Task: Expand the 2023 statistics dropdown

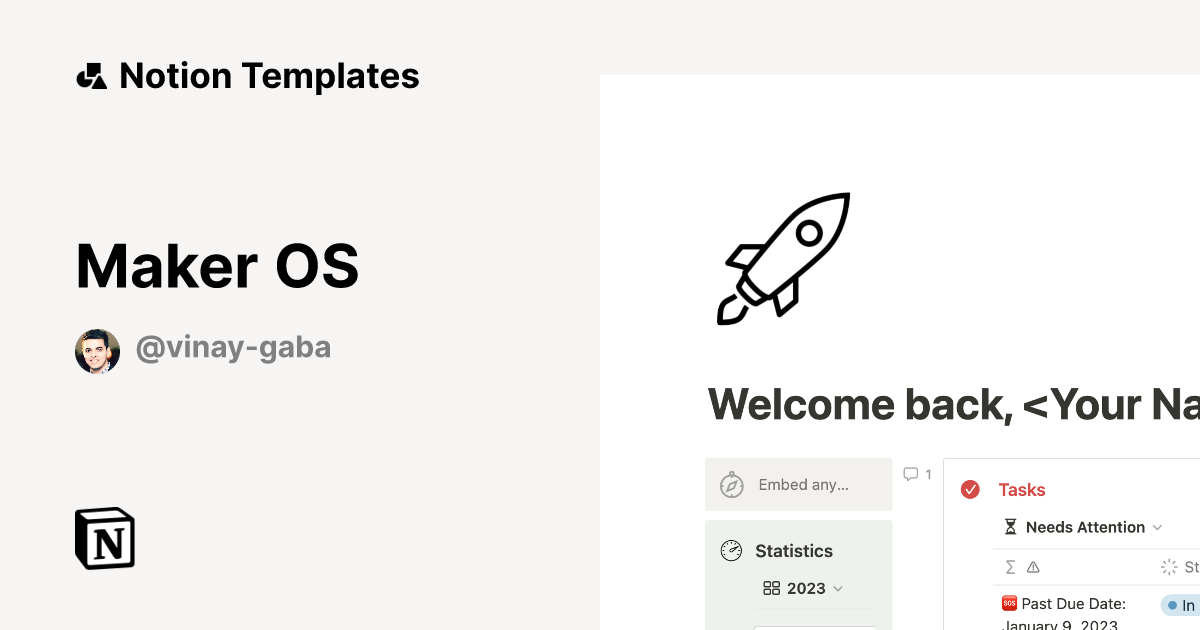Action: tap(838, 589)
